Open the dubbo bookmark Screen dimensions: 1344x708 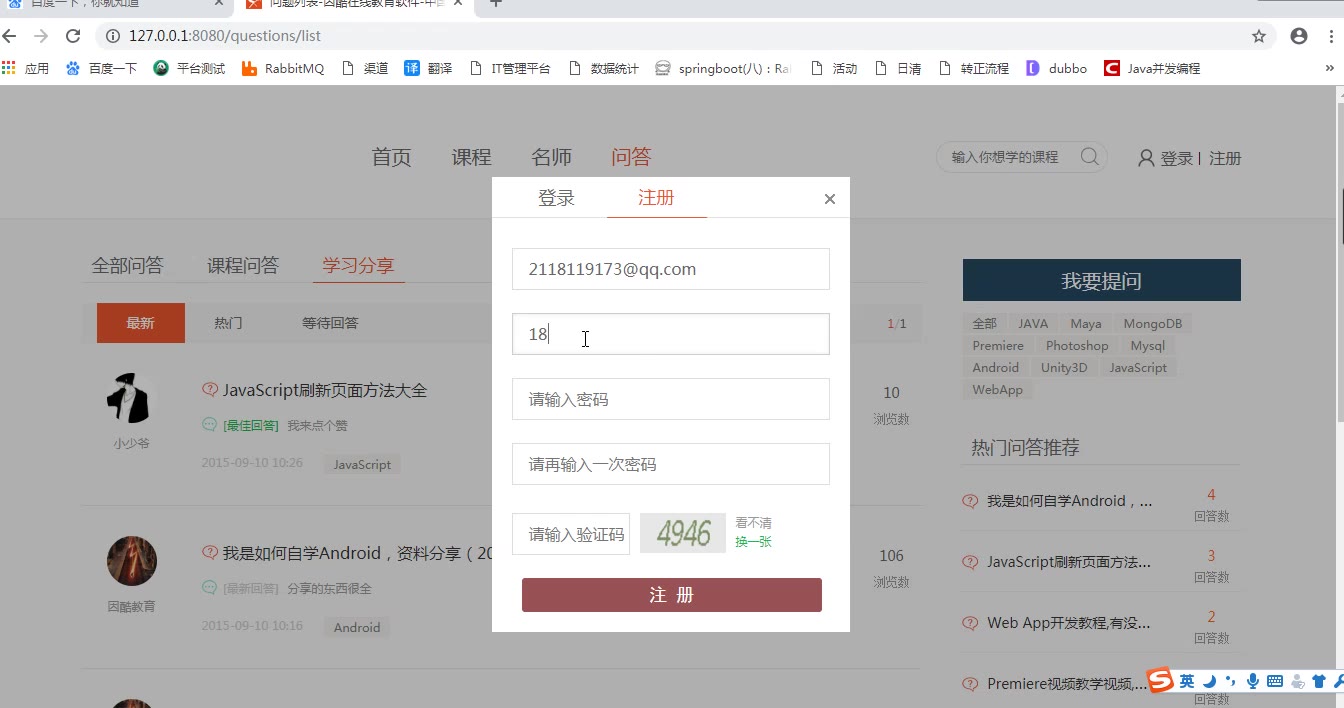1056,68
